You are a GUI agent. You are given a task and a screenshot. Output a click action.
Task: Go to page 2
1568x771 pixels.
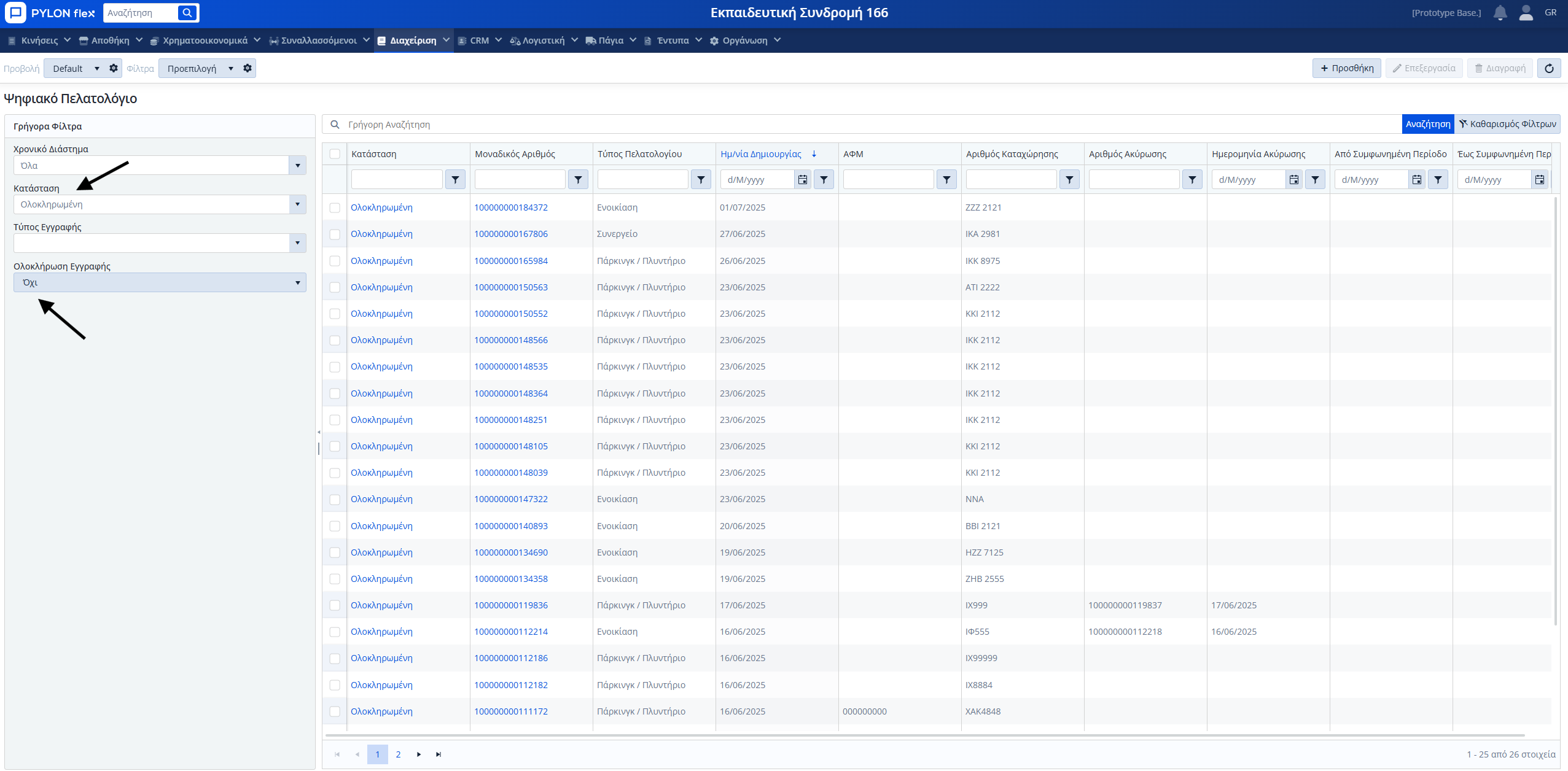tap(398, 754)
